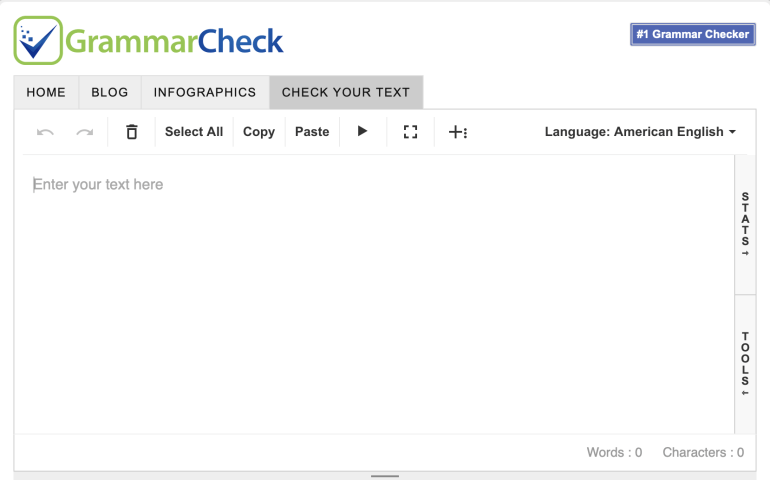Switch to the INFOGRAPHICS tab
This screenshot has width=770, height=480.
(x=205, y=92)
